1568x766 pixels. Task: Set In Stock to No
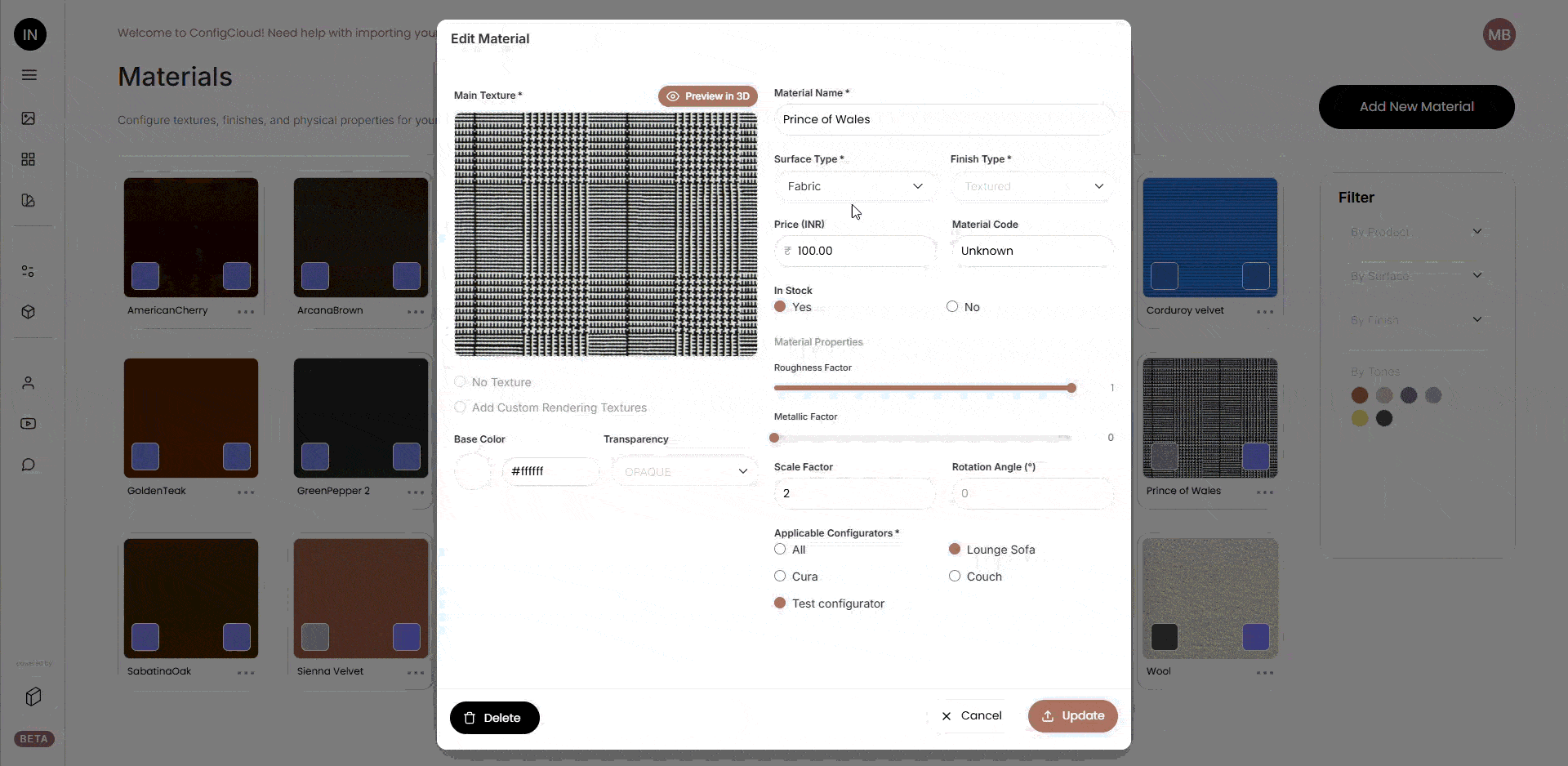(952, 306)
